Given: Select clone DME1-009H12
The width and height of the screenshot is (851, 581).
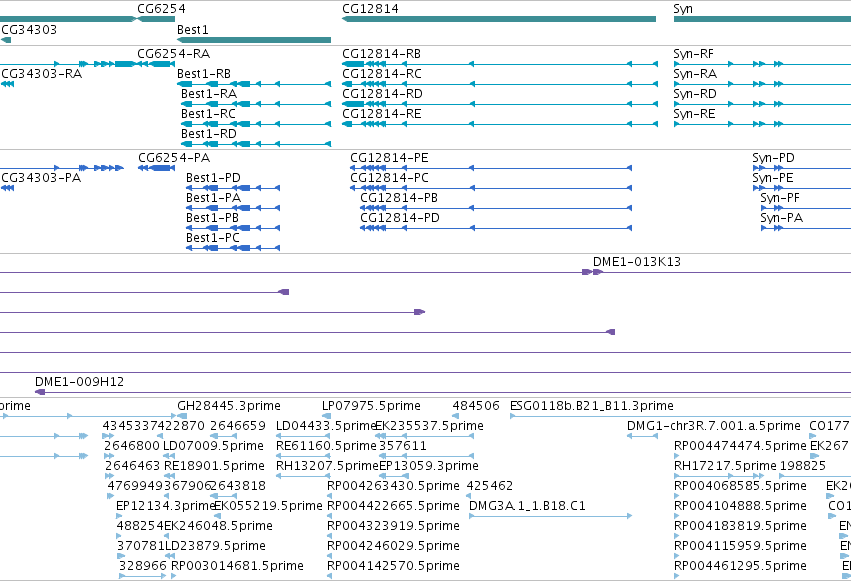Looking at the screenshot, I should pyautogui.click(x=79, y=382).
